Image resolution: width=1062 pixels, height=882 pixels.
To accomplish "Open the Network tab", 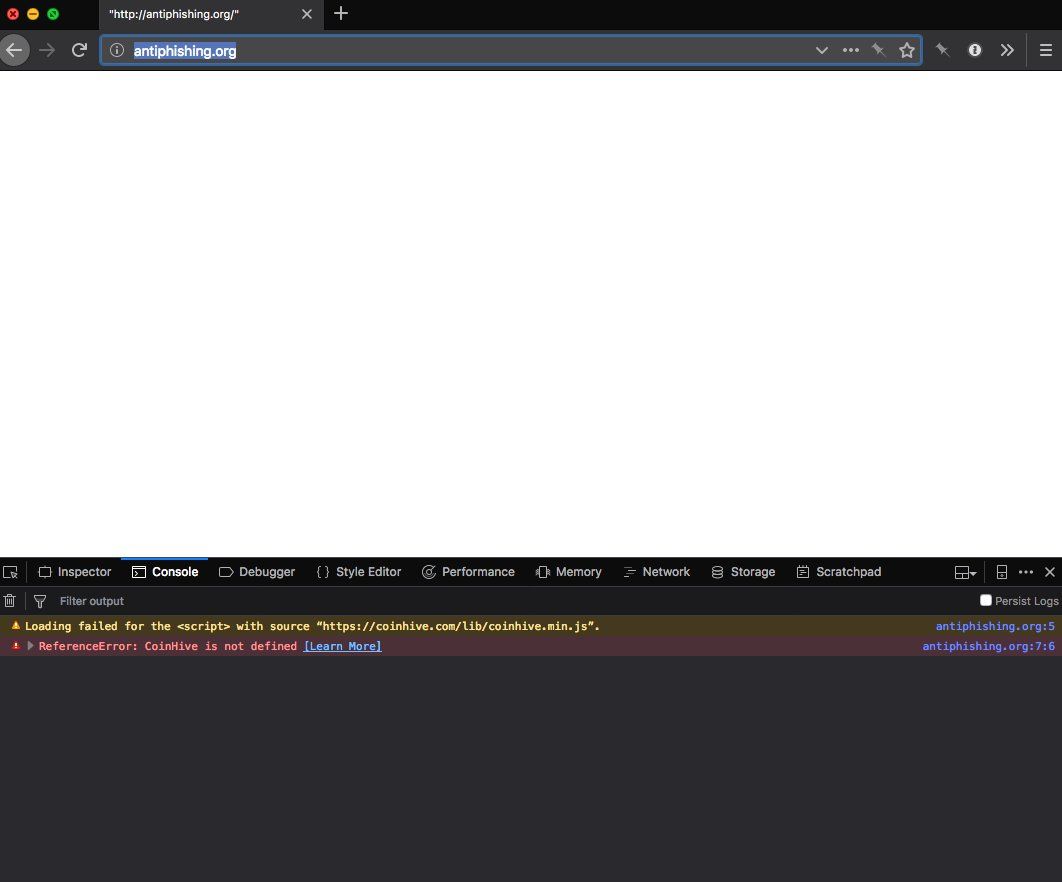I will click(656, 572).
